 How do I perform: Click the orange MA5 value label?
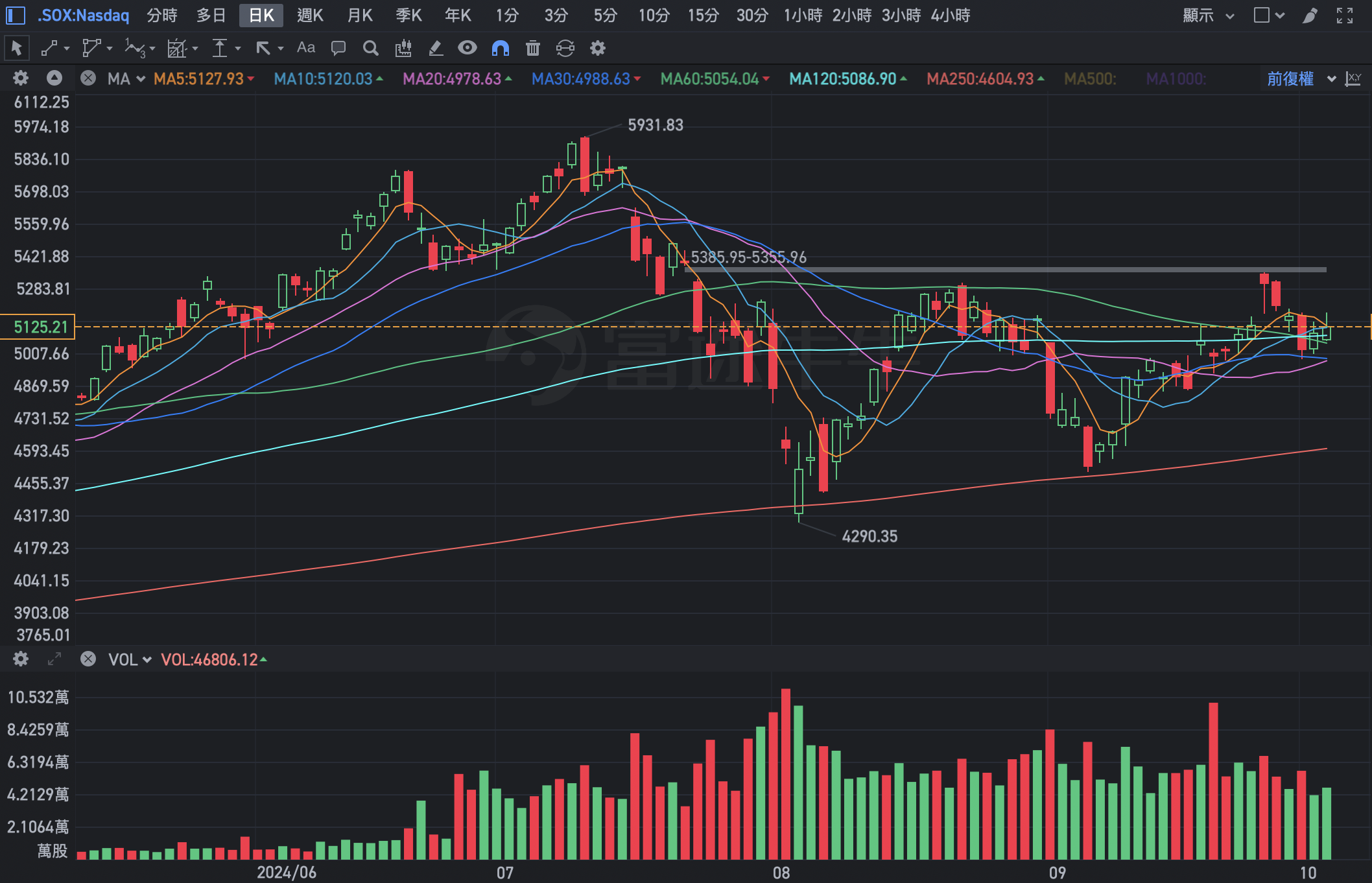pos(198,79)
